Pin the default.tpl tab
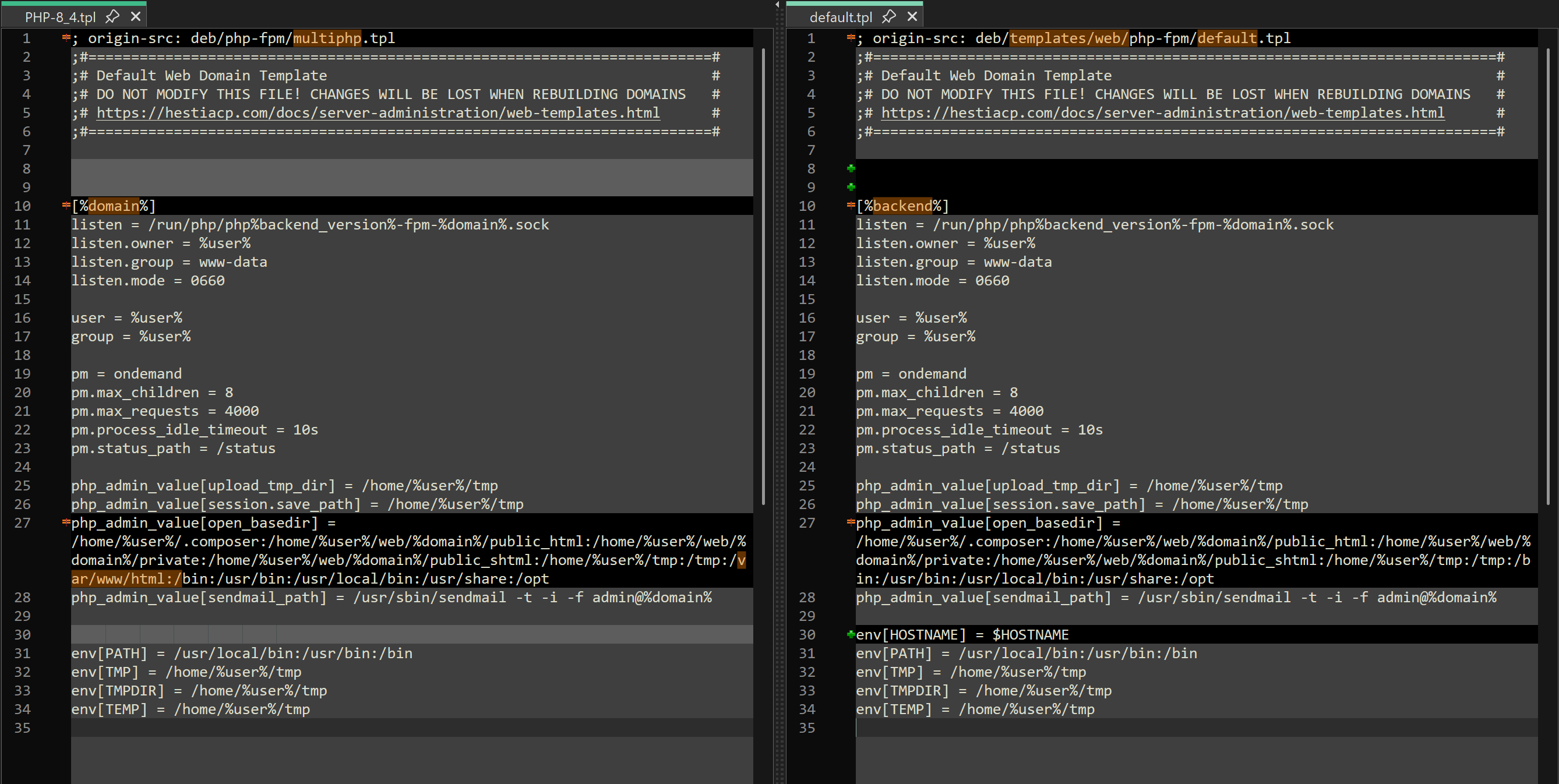1559x784 pixels. click(x=888, y=17)
